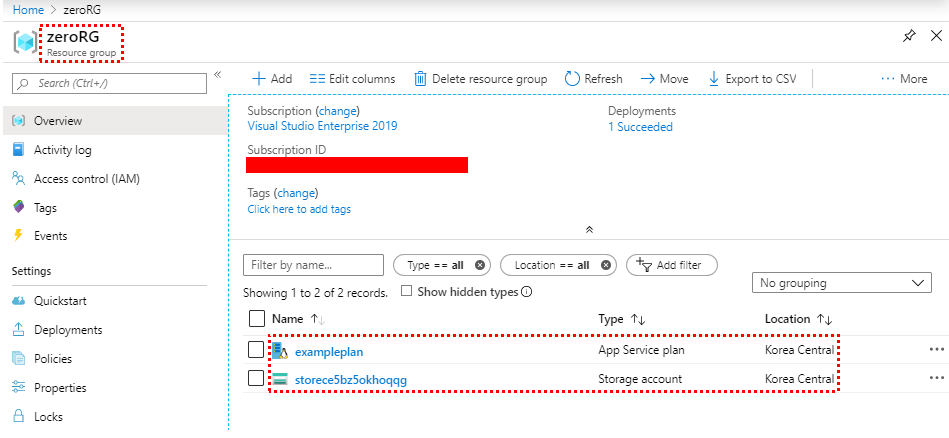The width and height of the screenshot is (949, 438).
Task: Check the select-all checkbox in header
Action: pyautogui.click(x=257, y=318)
